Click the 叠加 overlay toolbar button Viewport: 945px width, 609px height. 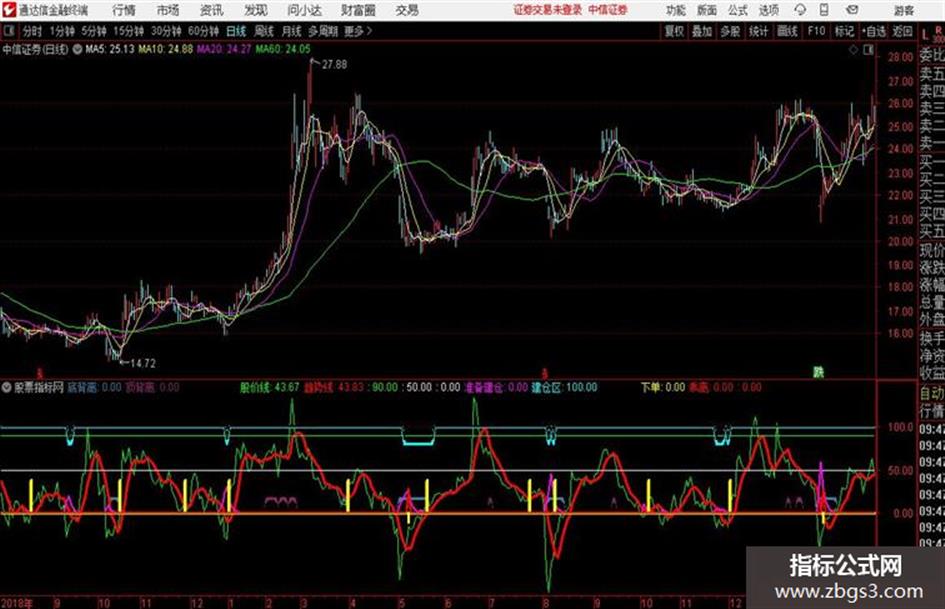[x=702, y=31]
